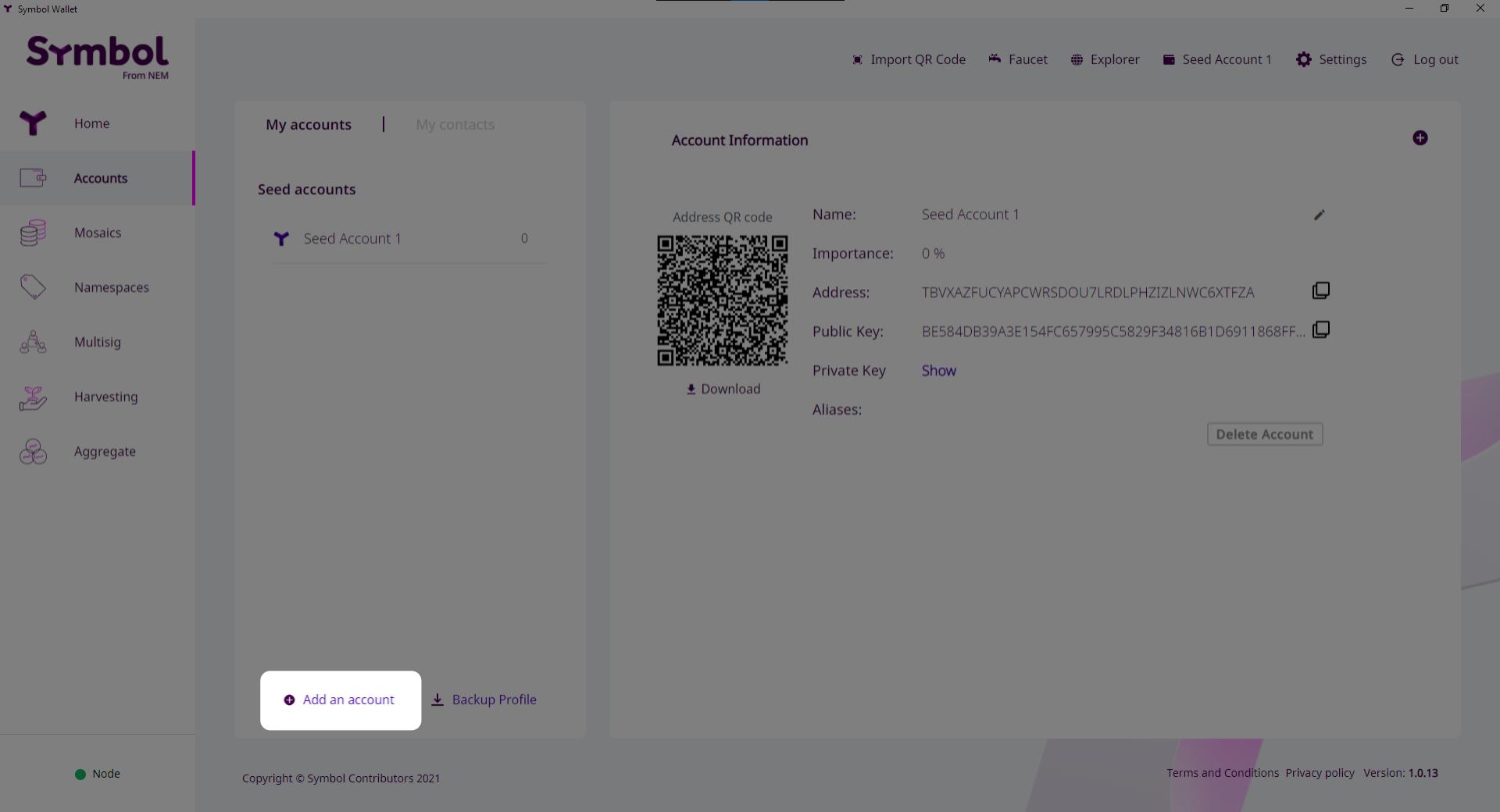
Task: Click Add an account button
Action: coord(340,700)
